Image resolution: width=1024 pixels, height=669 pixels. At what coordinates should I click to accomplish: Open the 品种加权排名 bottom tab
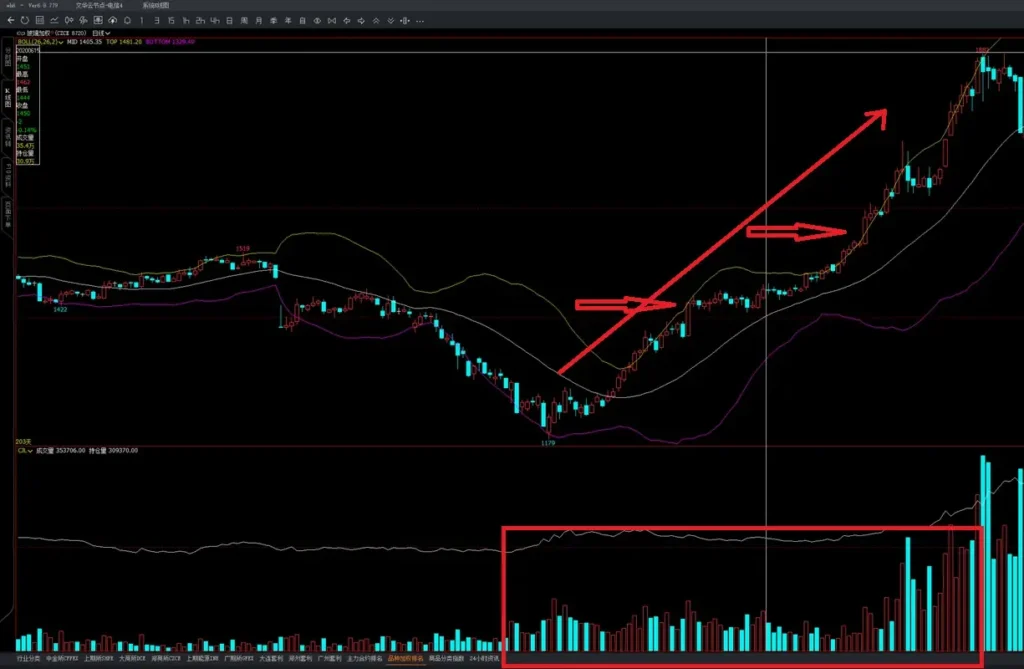pos(406,659)
